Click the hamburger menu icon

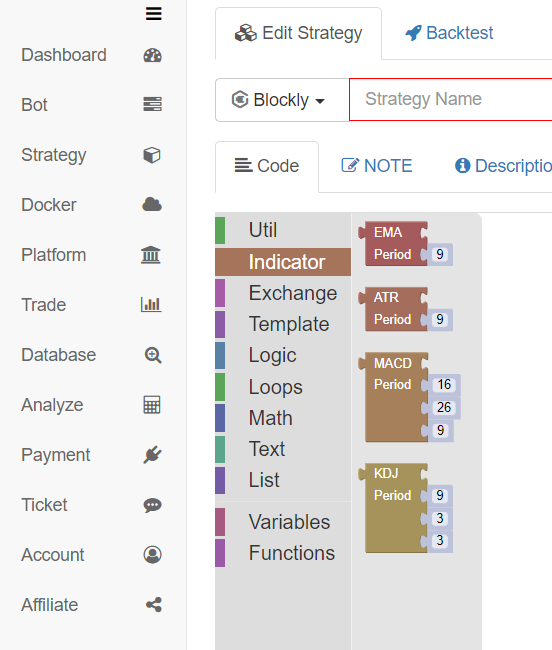tap(153, 14)
